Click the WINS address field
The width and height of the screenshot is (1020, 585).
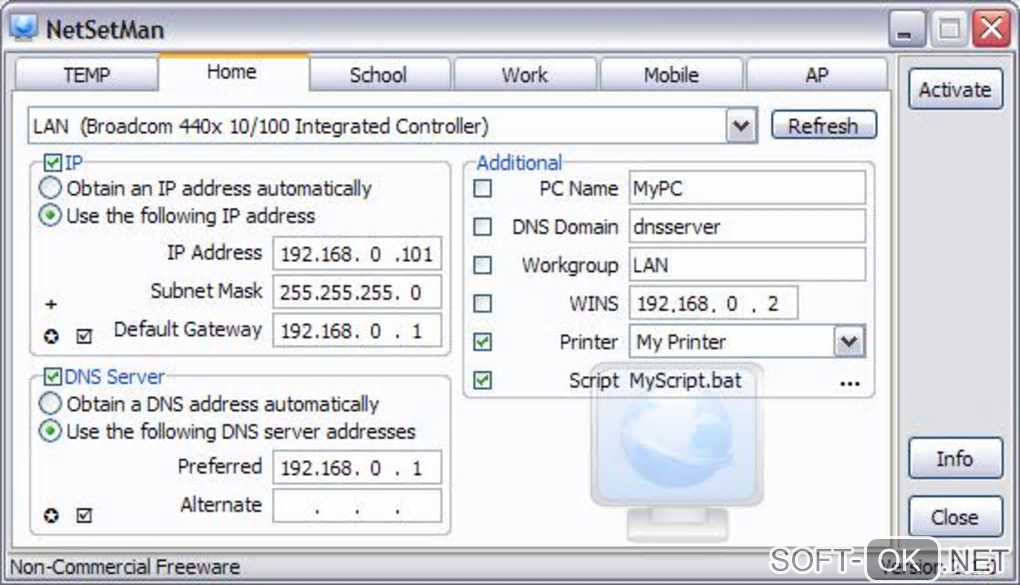tap(714, 303)
